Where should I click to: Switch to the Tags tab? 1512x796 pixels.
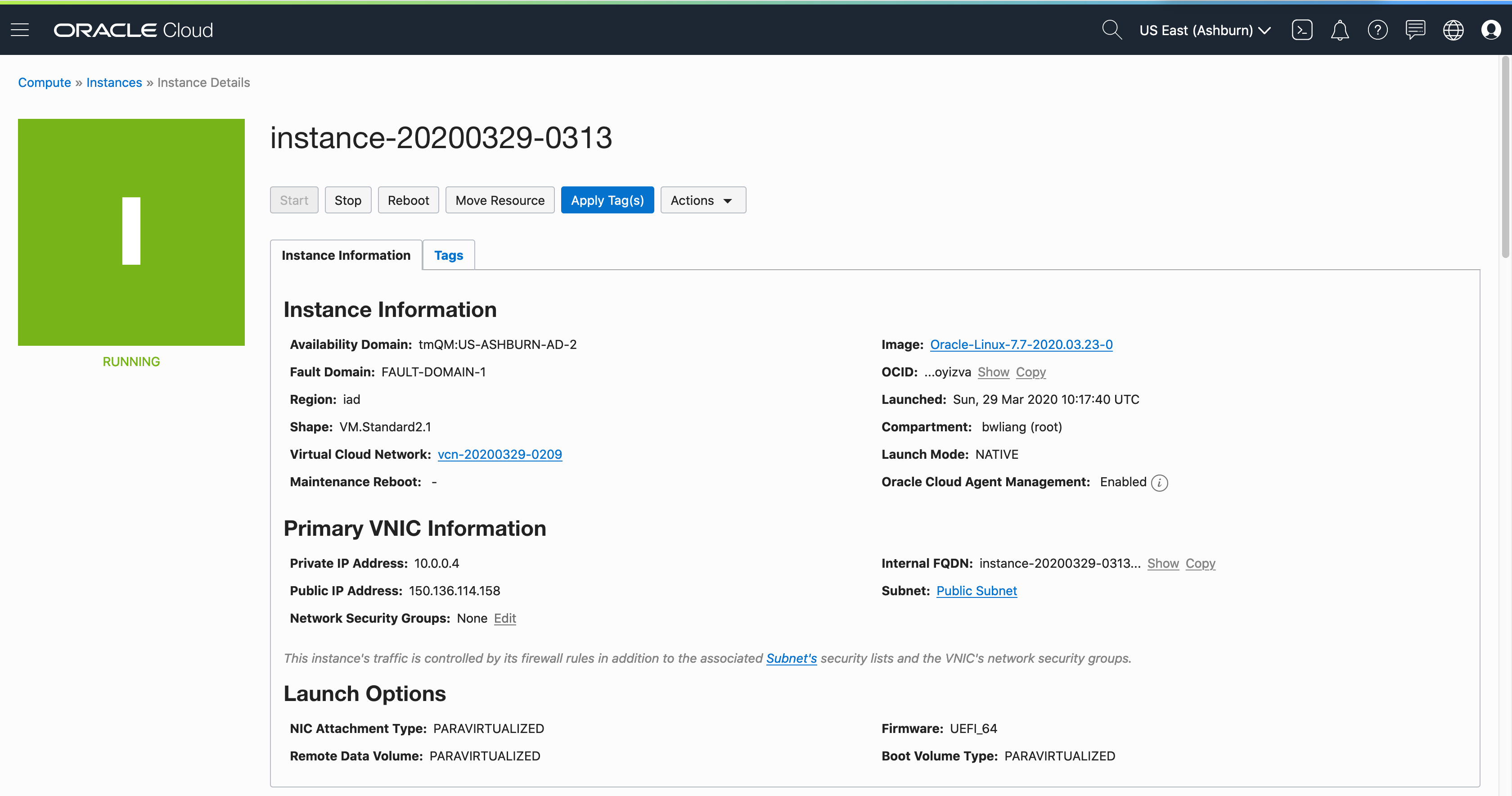[x=449, y=255]
